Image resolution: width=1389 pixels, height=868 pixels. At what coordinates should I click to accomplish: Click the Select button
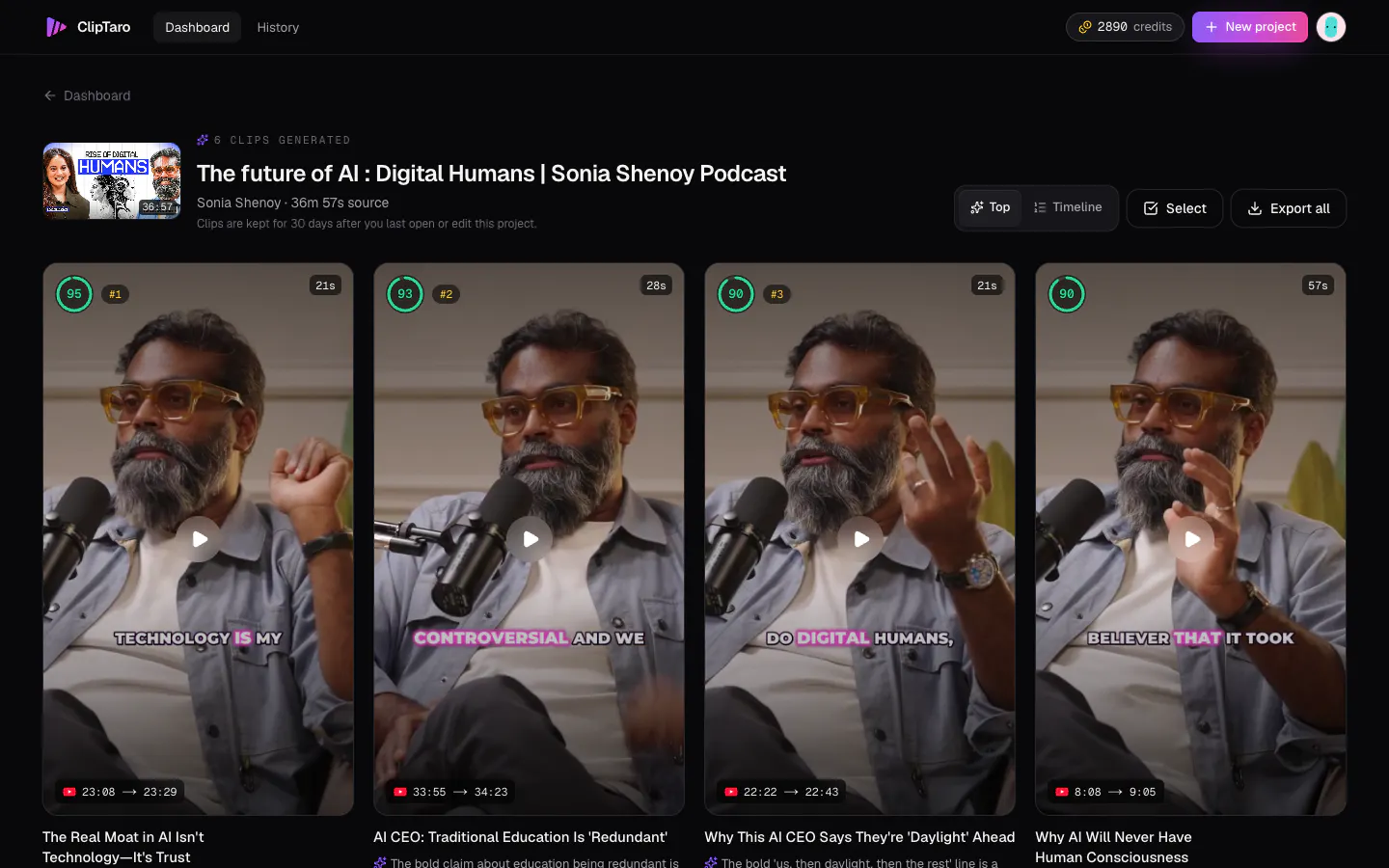pyautogui.click(x=1175, y=208)
